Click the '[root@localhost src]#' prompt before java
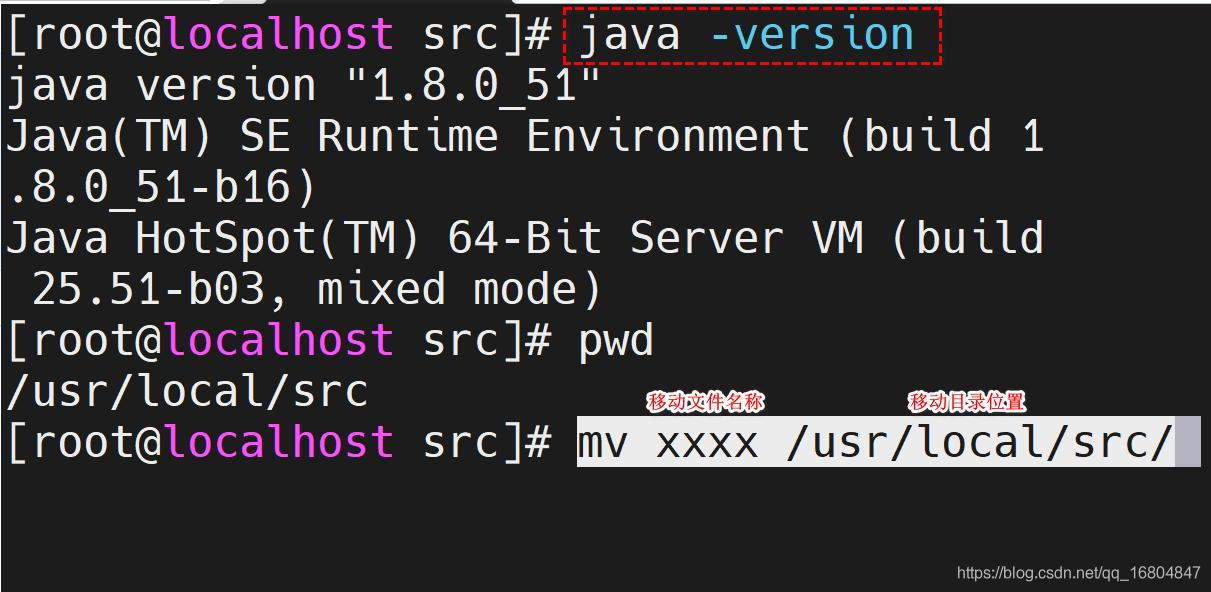 tap(279, 35)
